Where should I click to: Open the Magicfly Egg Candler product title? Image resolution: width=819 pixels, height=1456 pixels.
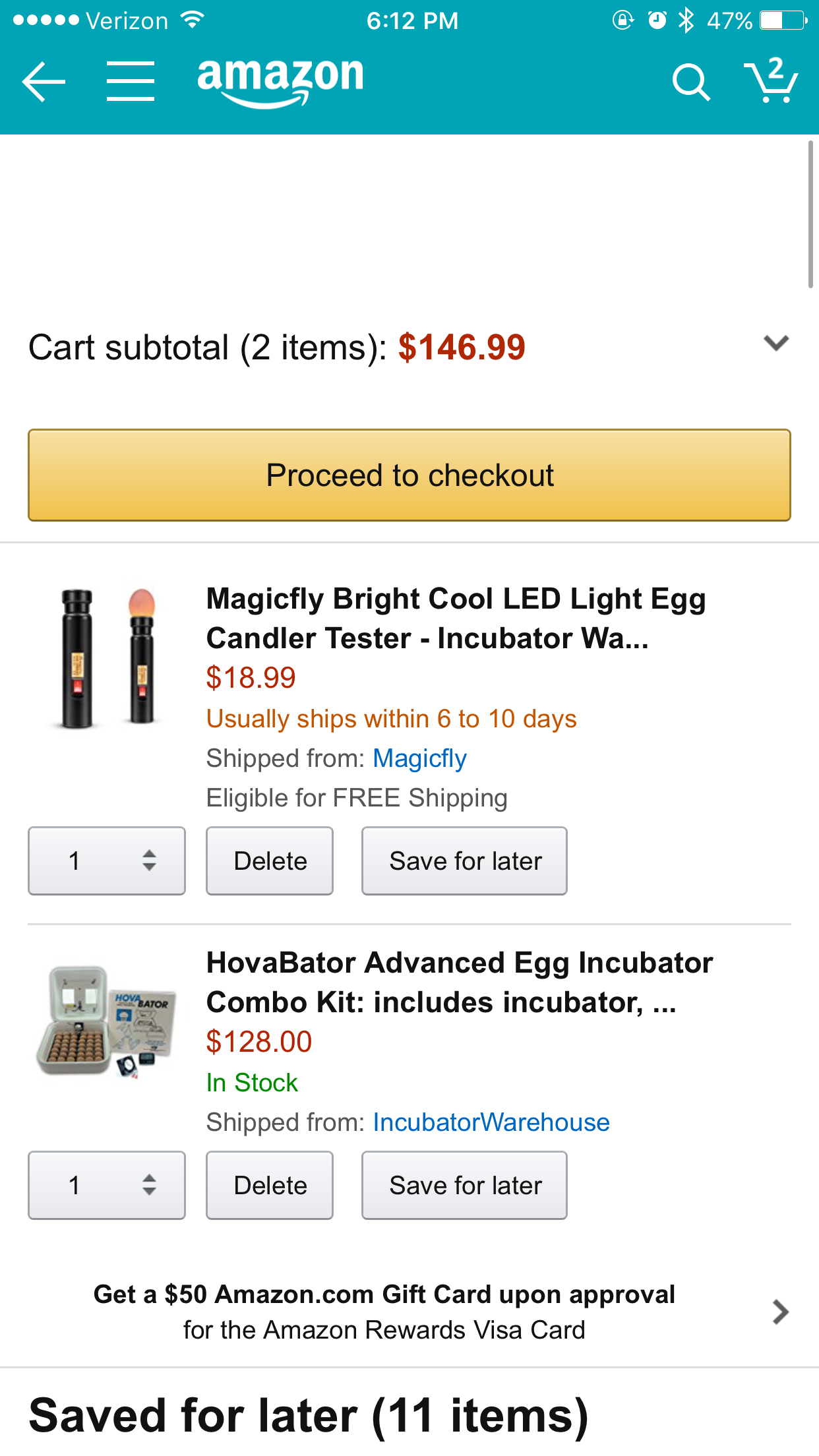(x=456, y=619)
